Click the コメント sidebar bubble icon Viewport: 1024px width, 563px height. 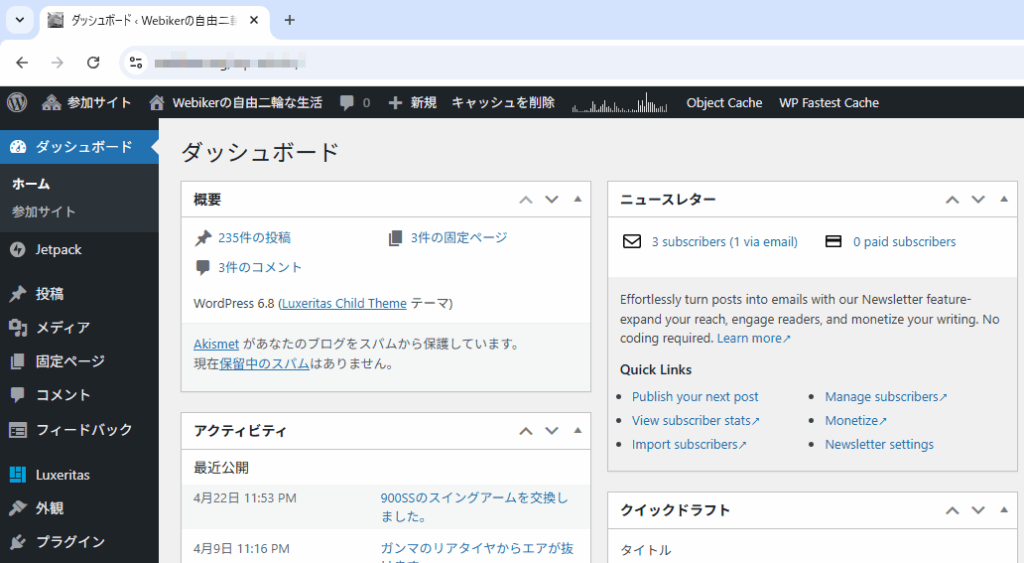click(18, 394)
